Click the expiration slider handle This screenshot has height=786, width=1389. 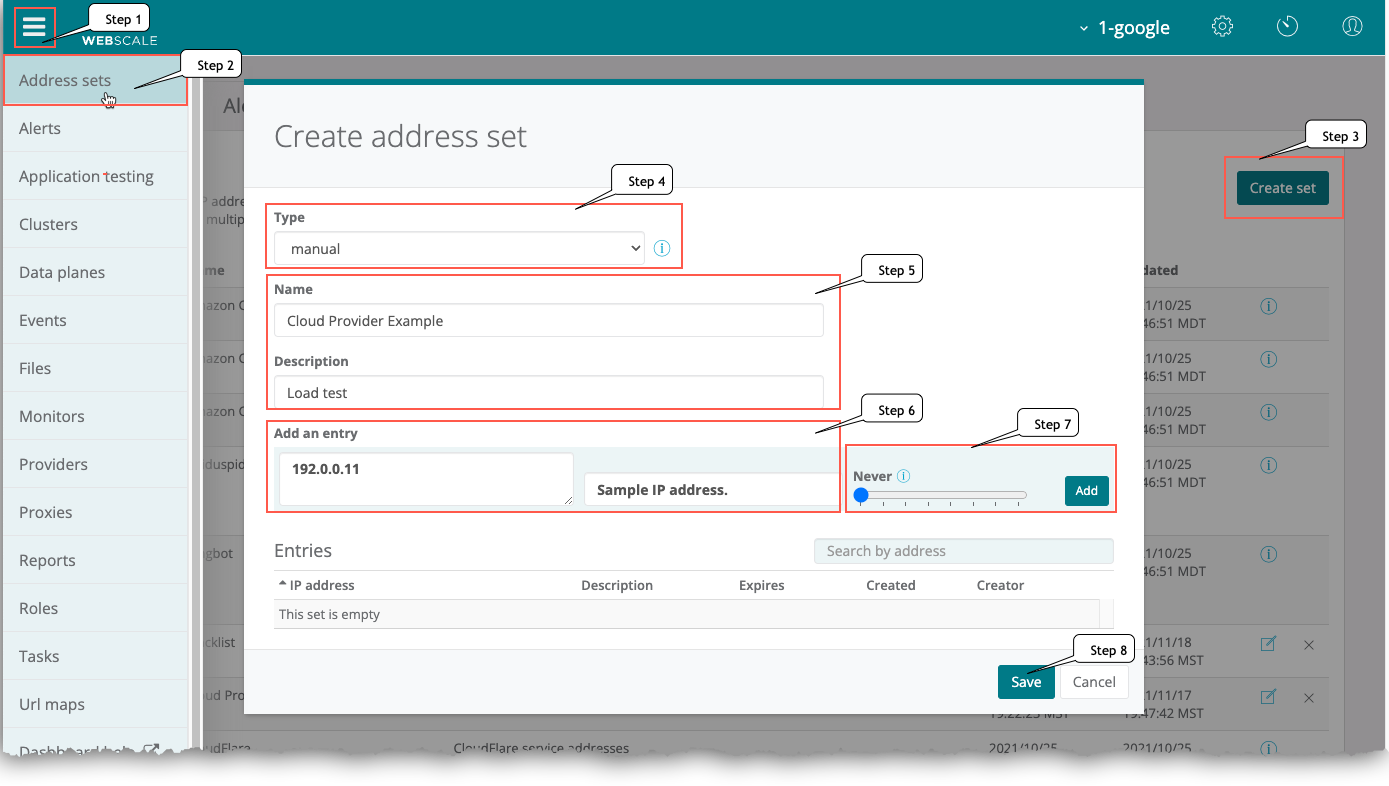pos(860,495)
